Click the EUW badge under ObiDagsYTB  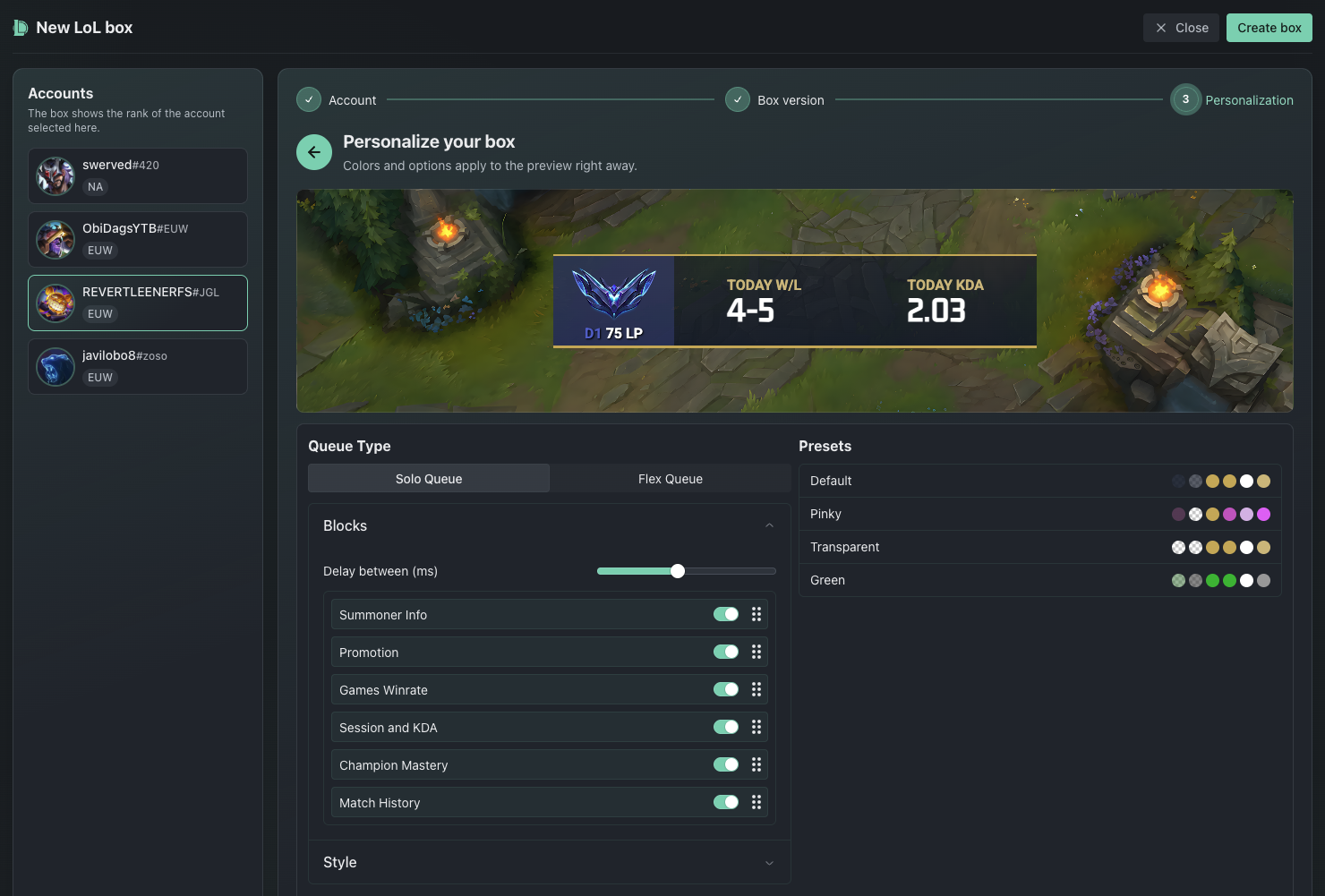coord(100,251)
